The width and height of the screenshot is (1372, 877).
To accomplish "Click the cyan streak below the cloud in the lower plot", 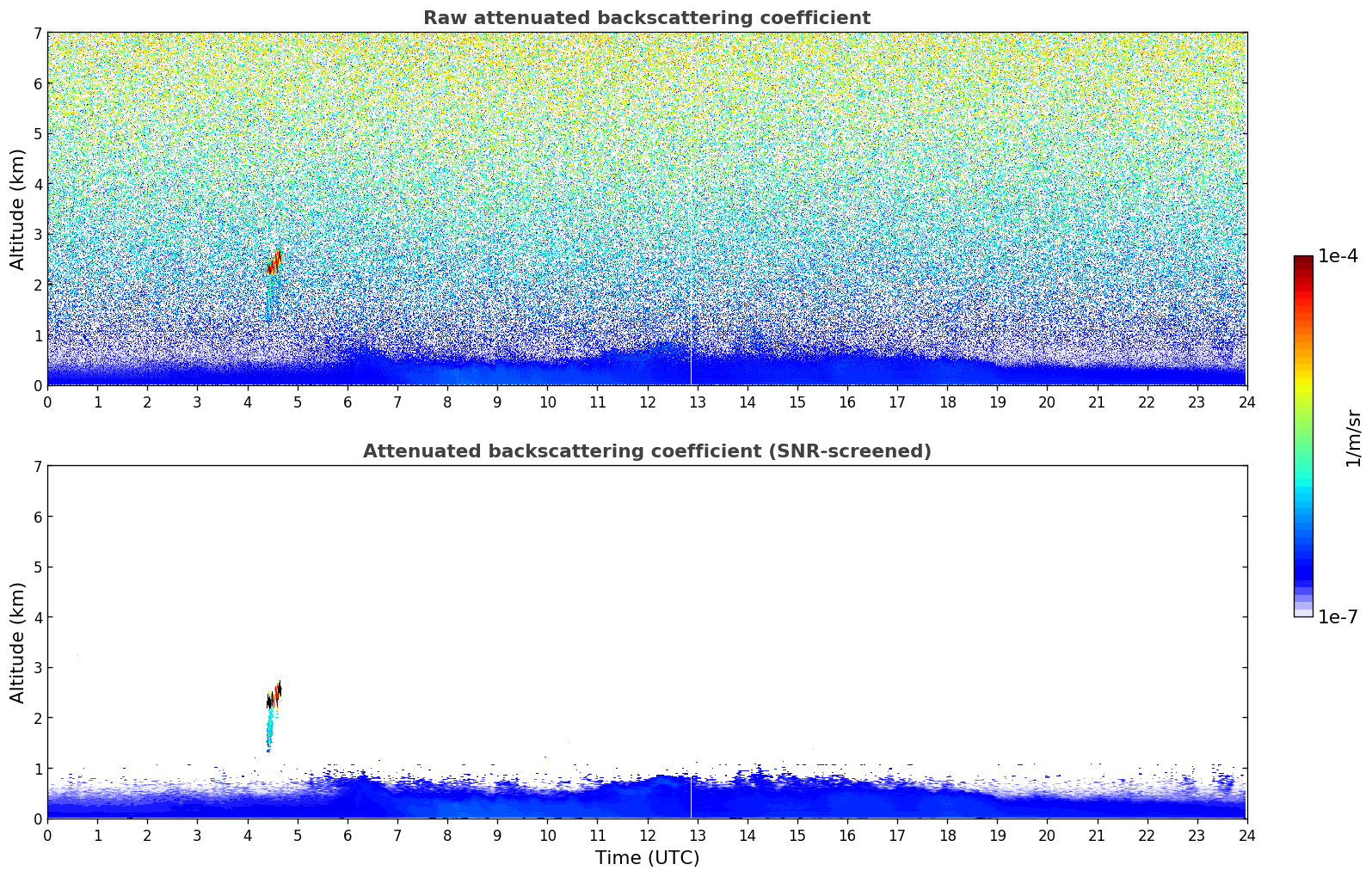I will [x=269, y=731].
